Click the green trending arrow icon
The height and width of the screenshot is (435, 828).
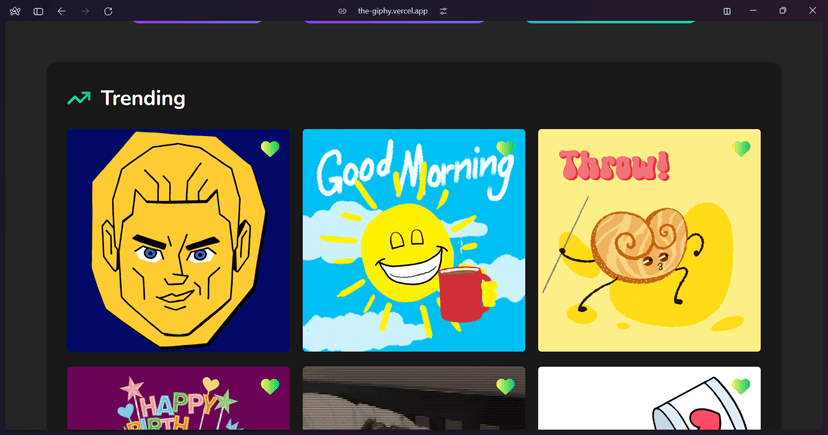click(x=79, y=98)
